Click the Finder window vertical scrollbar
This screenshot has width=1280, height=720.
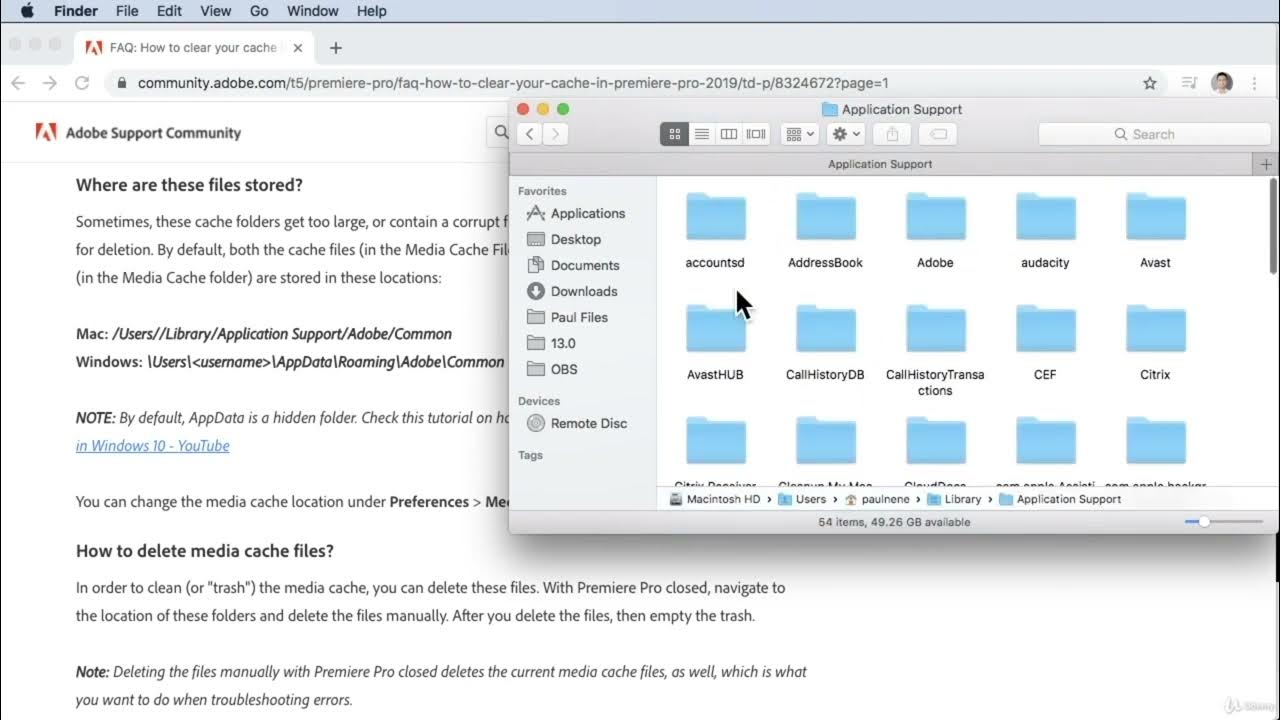1273,226
